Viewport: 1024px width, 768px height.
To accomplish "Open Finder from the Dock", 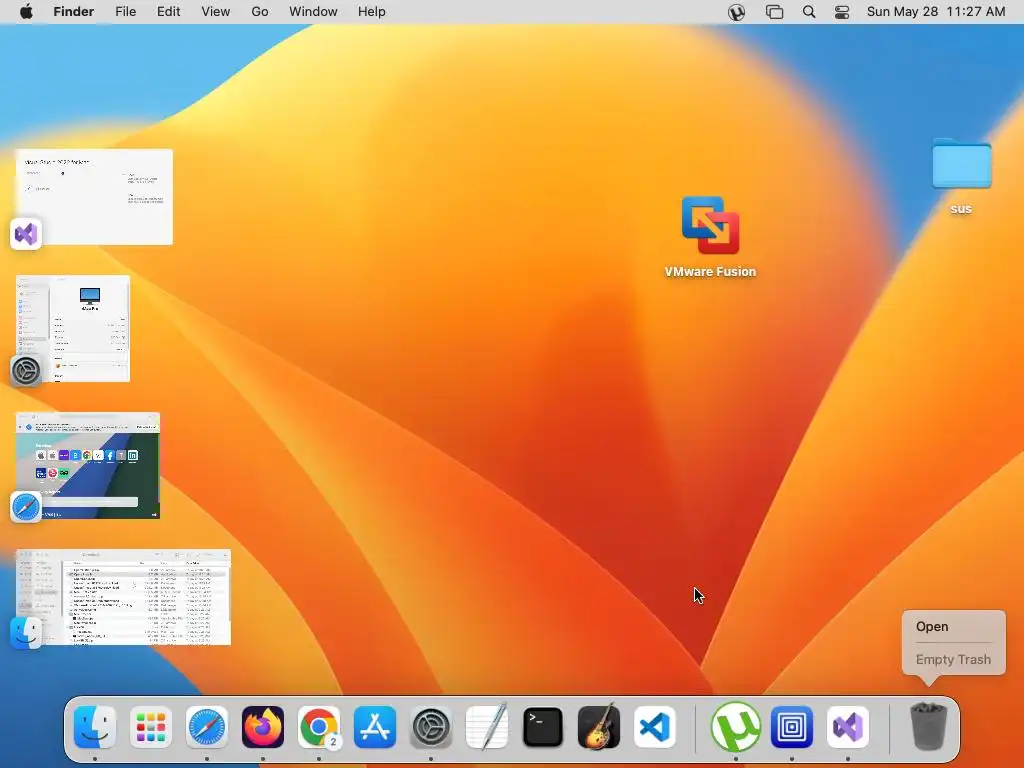I will (95, 727).
